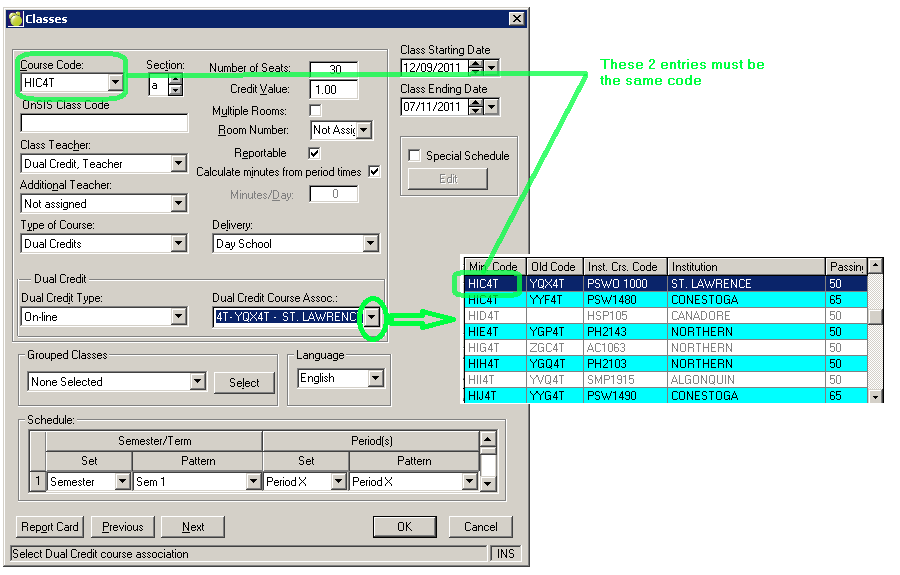Image resolution: width=900 pixels, height=575 pixels.
Task: Click the Select button for Grouped Classes
Action: (x=243, y=383)
